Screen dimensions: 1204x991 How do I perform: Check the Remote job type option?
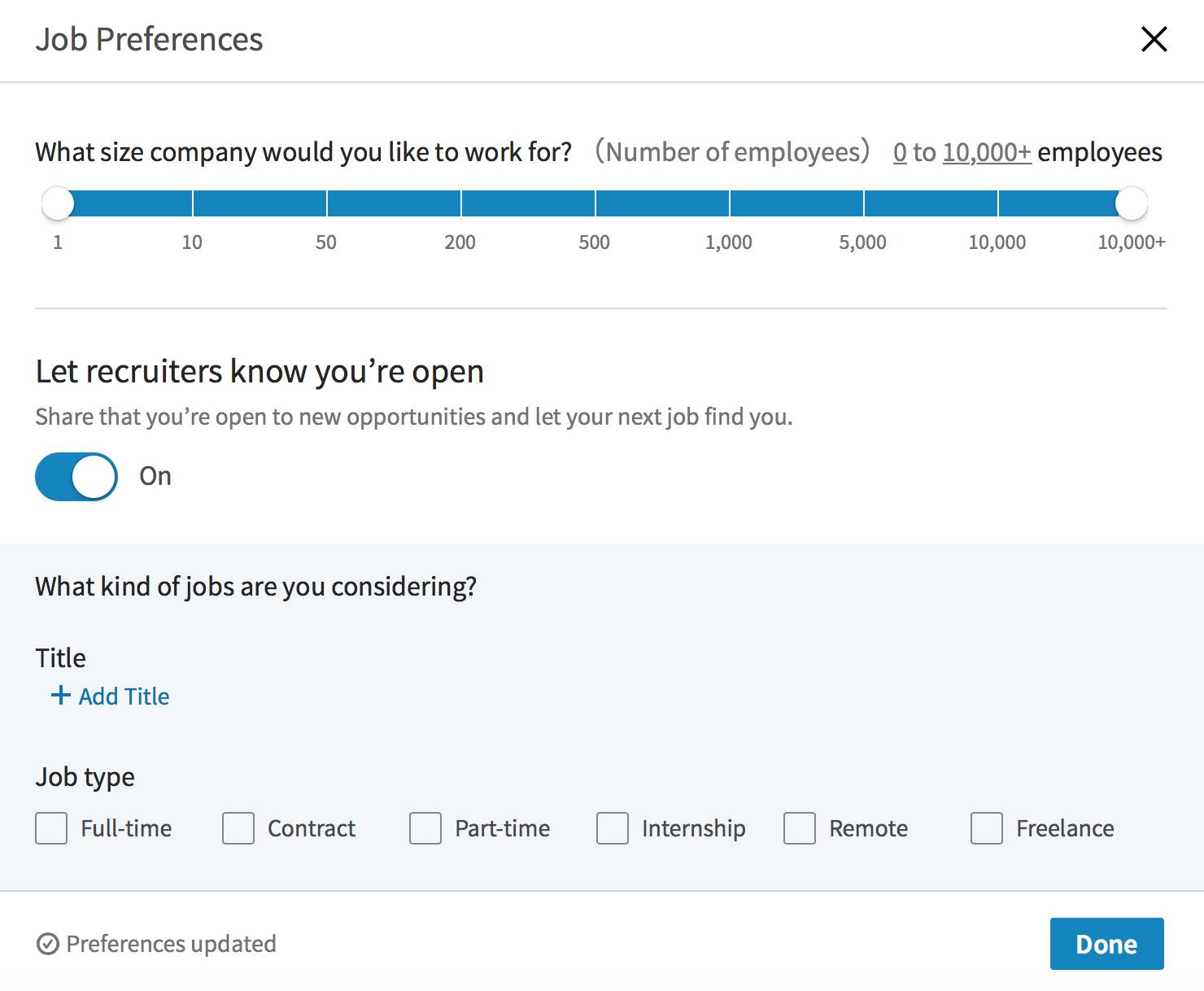(x=800, y=828)
